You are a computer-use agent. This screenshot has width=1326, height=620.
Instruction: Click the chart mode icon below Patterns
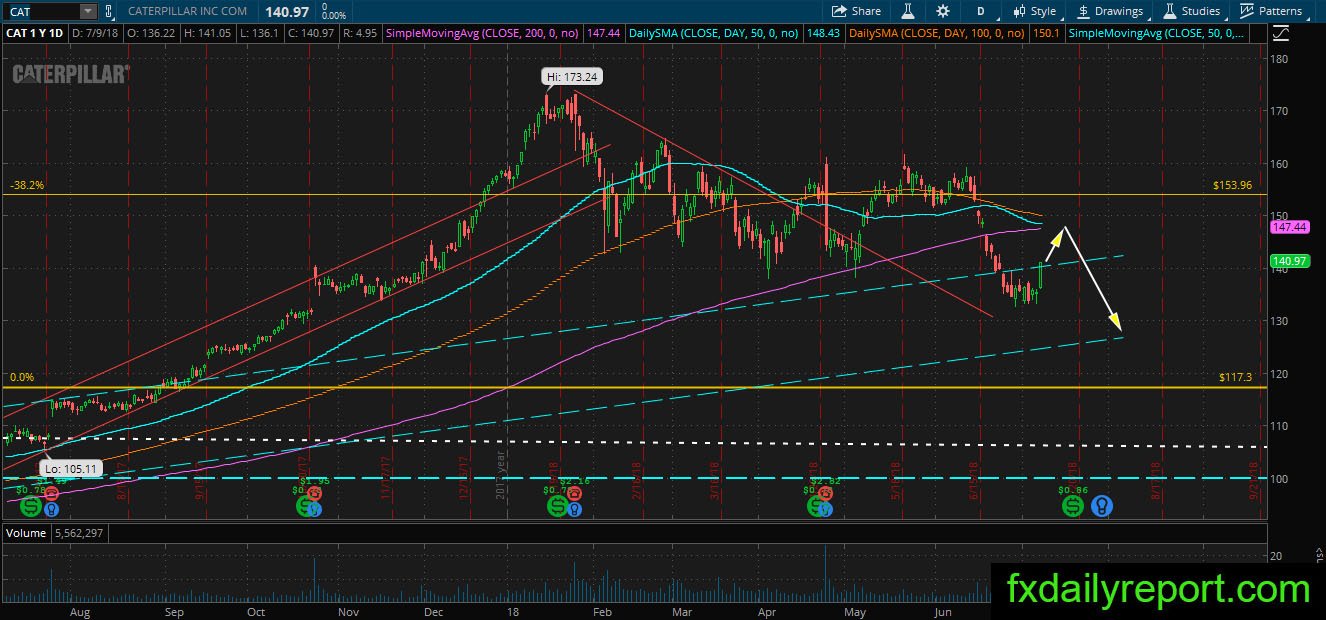click(x=1282, y=33)
